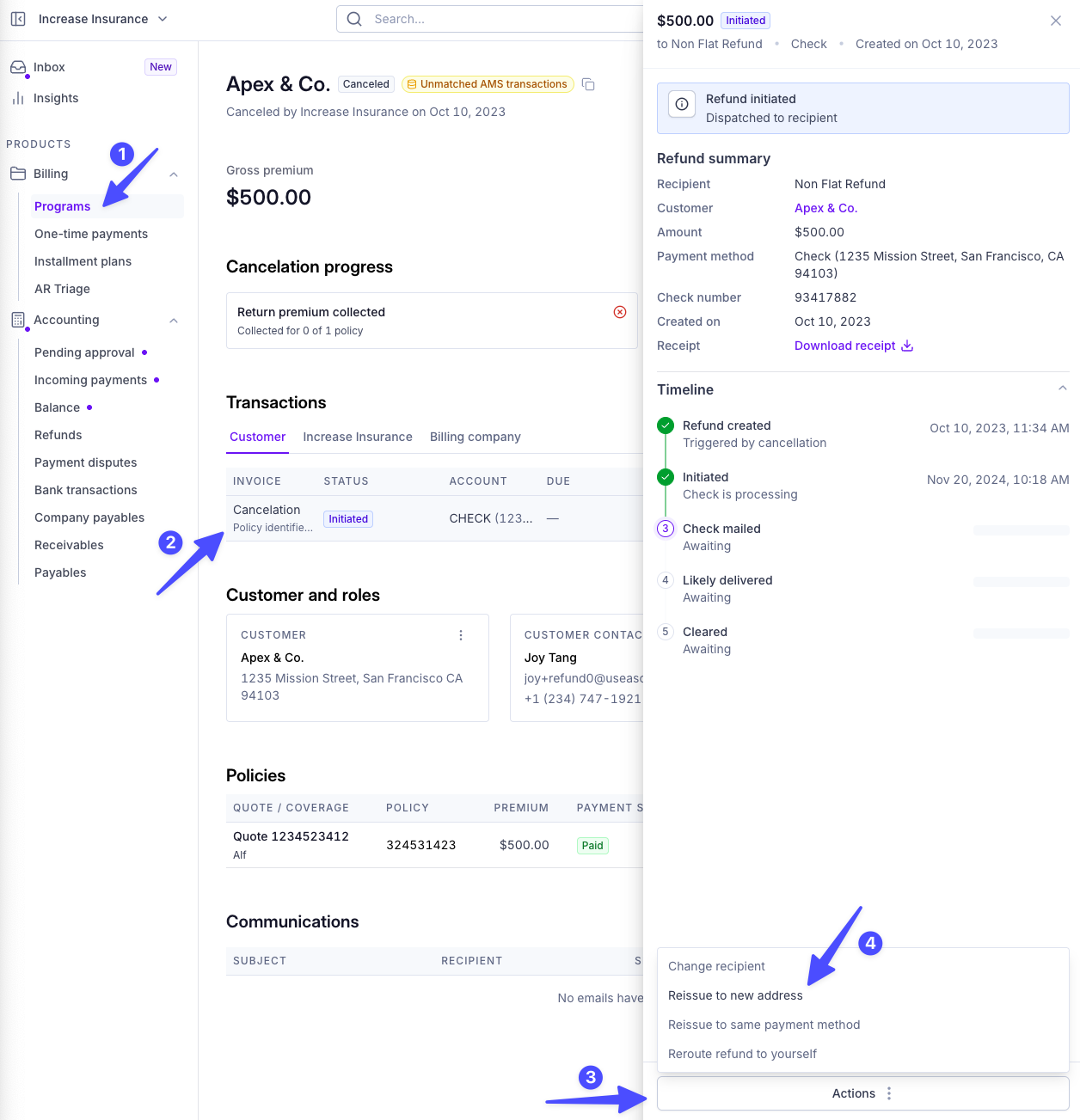Click the Insights bar chart icon
The image size is (1080, 1120).
coord(18,98)
